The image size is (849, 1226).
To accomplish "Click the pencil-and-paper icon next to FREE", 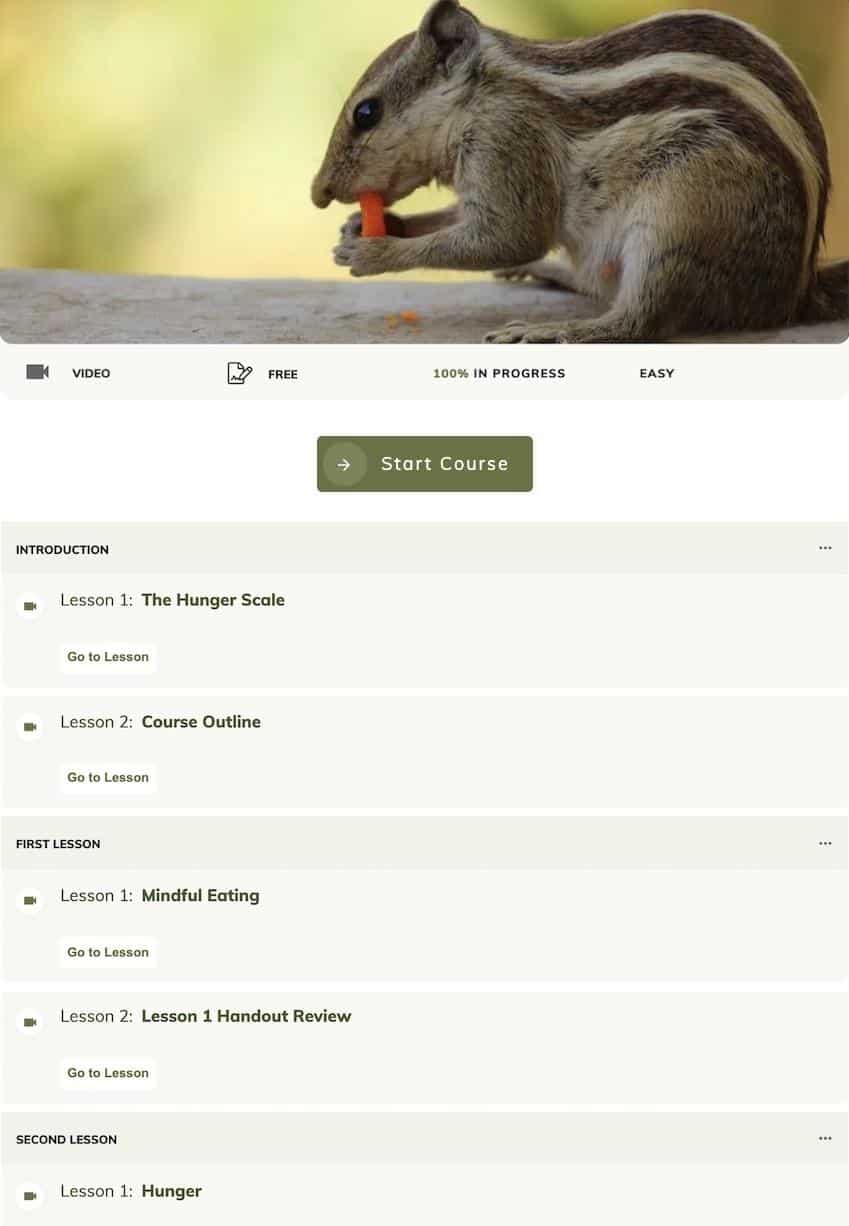I will 240,374.
